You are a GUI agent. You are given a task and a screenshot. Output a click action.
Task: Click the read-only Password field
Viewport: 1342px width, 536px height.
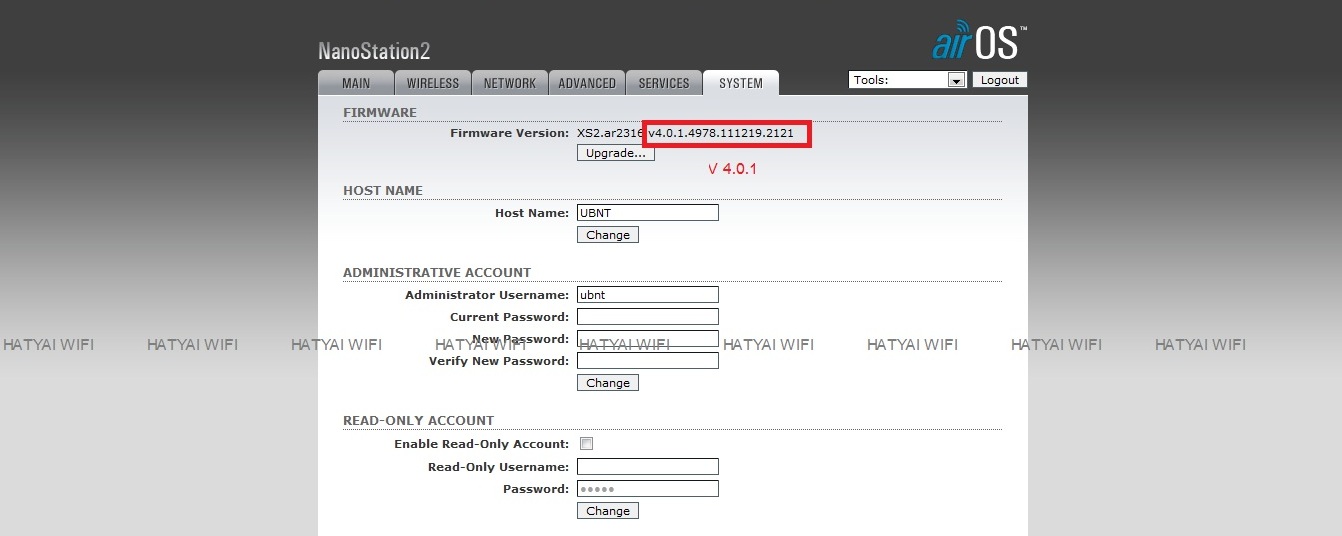[x=648, y=489]
